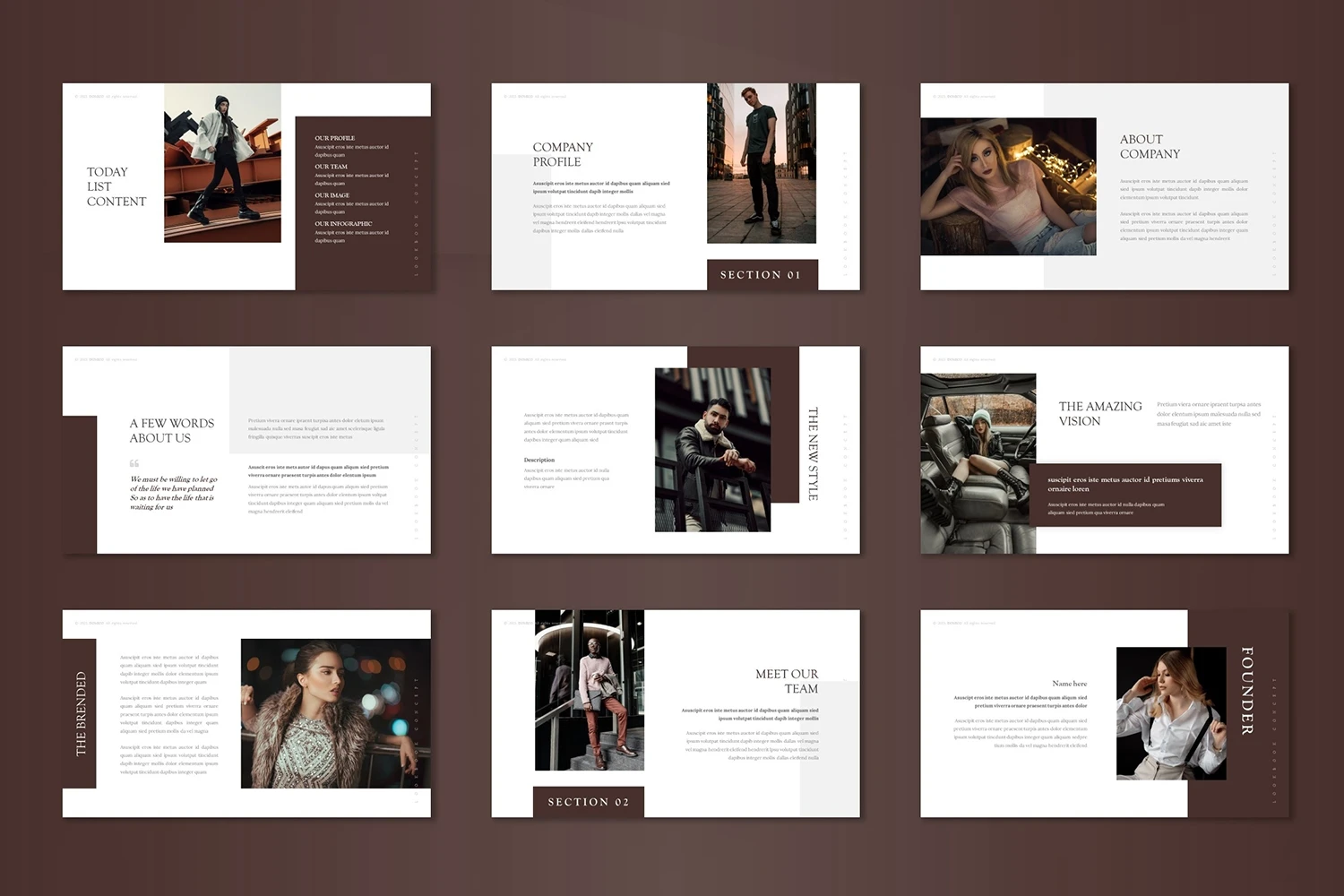Viewport: 1344px width, 896px height.
Task: Click the OUR INFOGRAPHIC heading
Action: (x=342, y=224)
